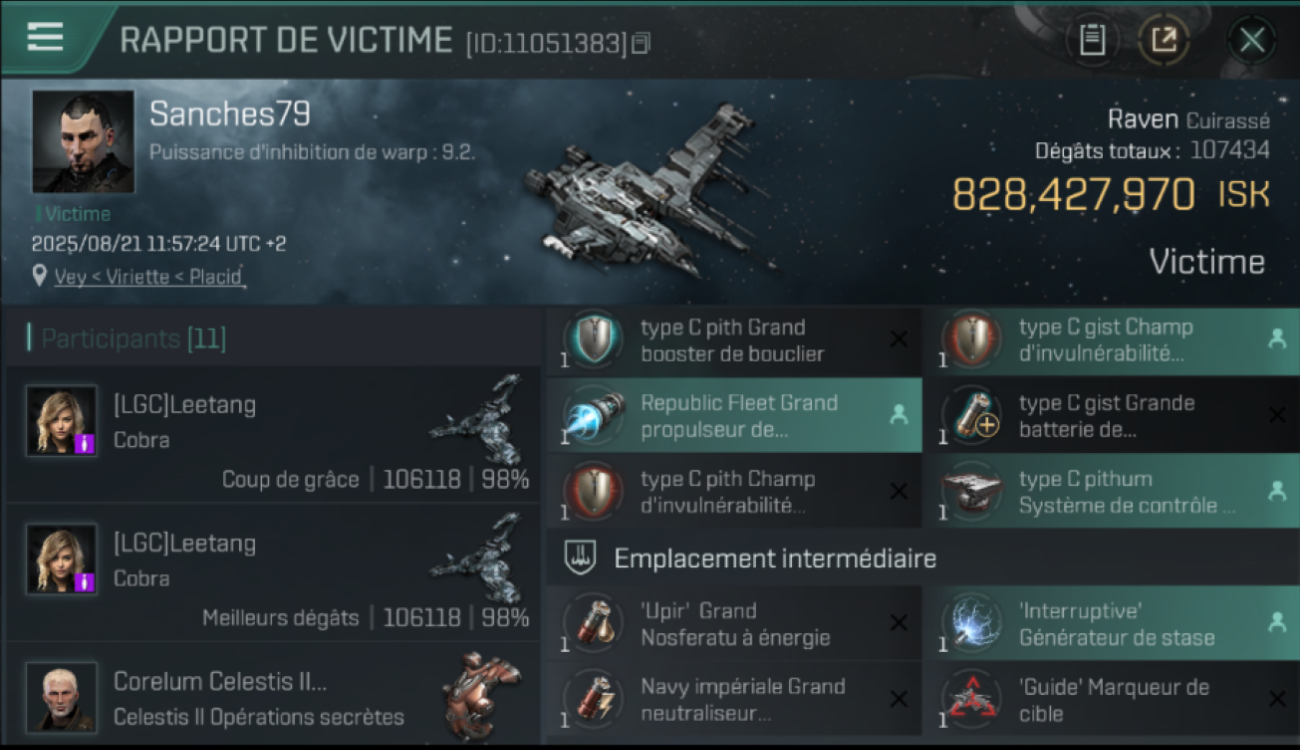Image resolution: width=1300 pixels, height=750 pixels.
Task: Click person marker on 'Interruptive' Générateur de stase
Action: 1277,622
